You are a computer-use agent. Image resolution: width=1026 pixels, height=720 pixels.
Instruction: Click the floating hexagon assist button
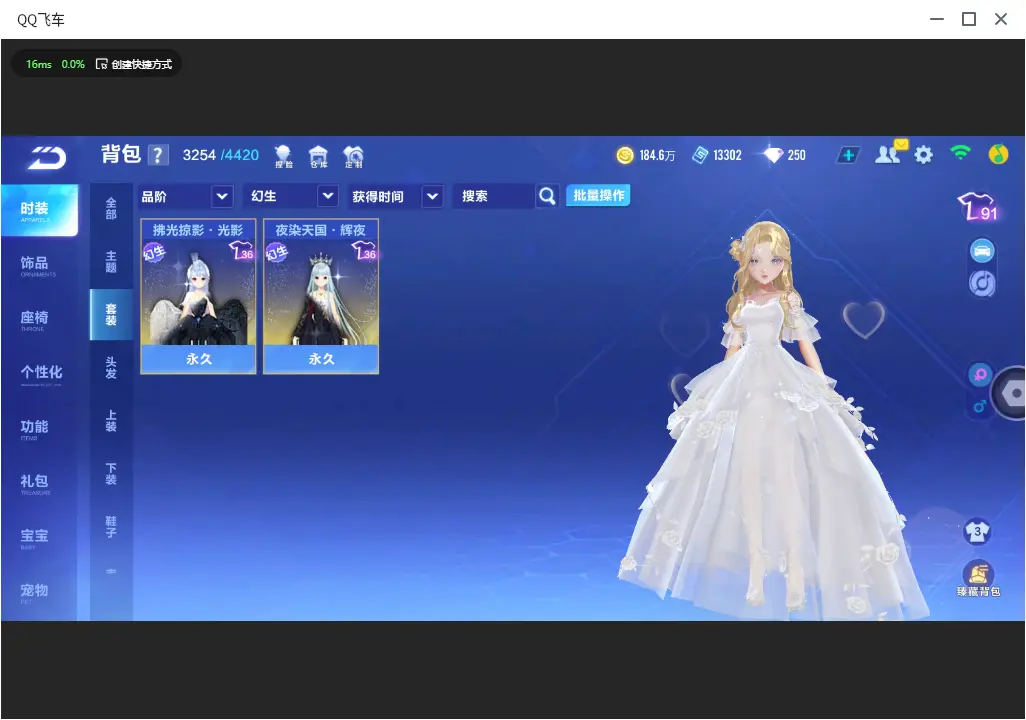click(x=1010, y=393)
